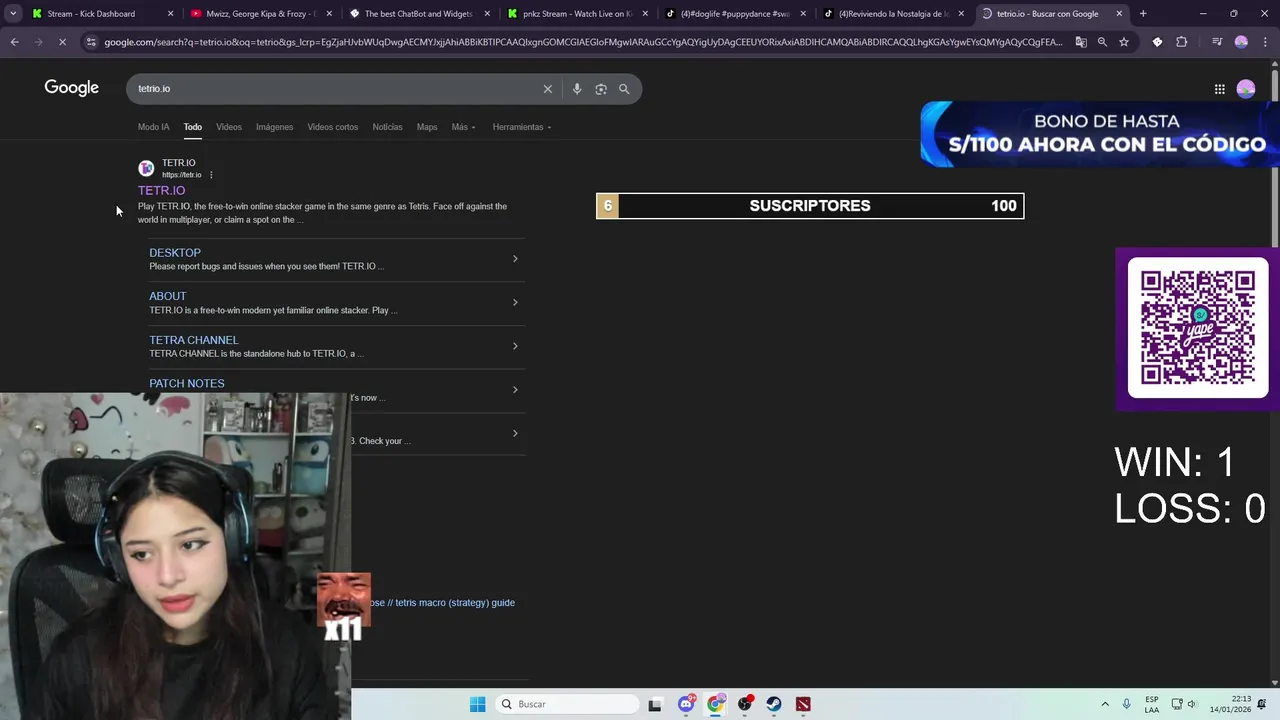Image resolution: width=1280 pixels, height=720 pixels.
Task: Open Chrome extensions puzzle icon
Action: point(1182,42)
